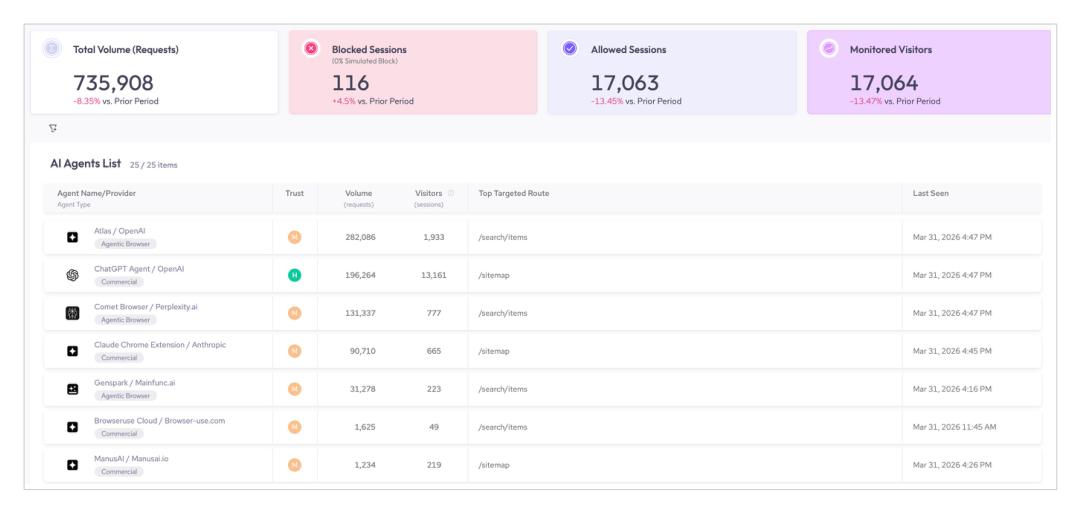Click last seen Mar 31, 2026 4:16 PM
The image size is (1075, 508).
click(x=952, y=389)
